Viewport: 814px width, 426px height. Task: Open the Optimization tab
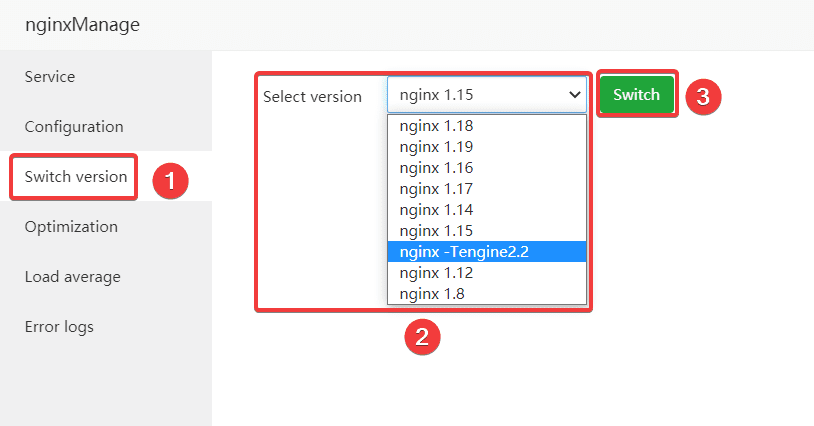coord(71,227)
